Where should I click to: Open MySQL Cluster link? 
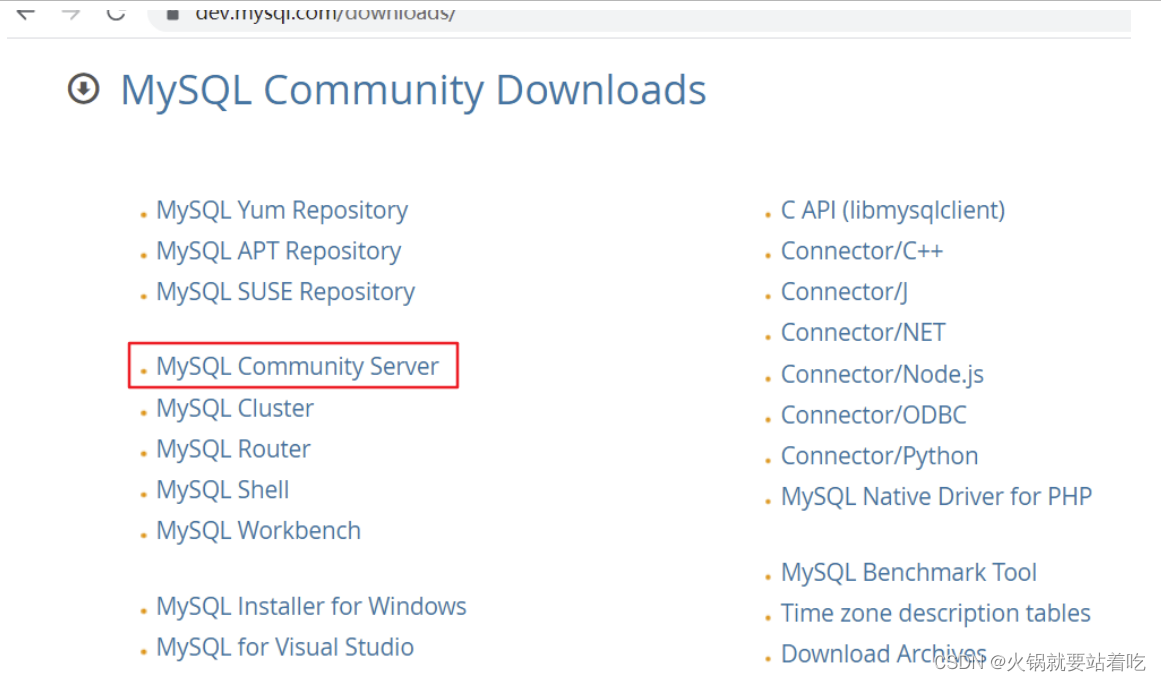coord(235,408)
